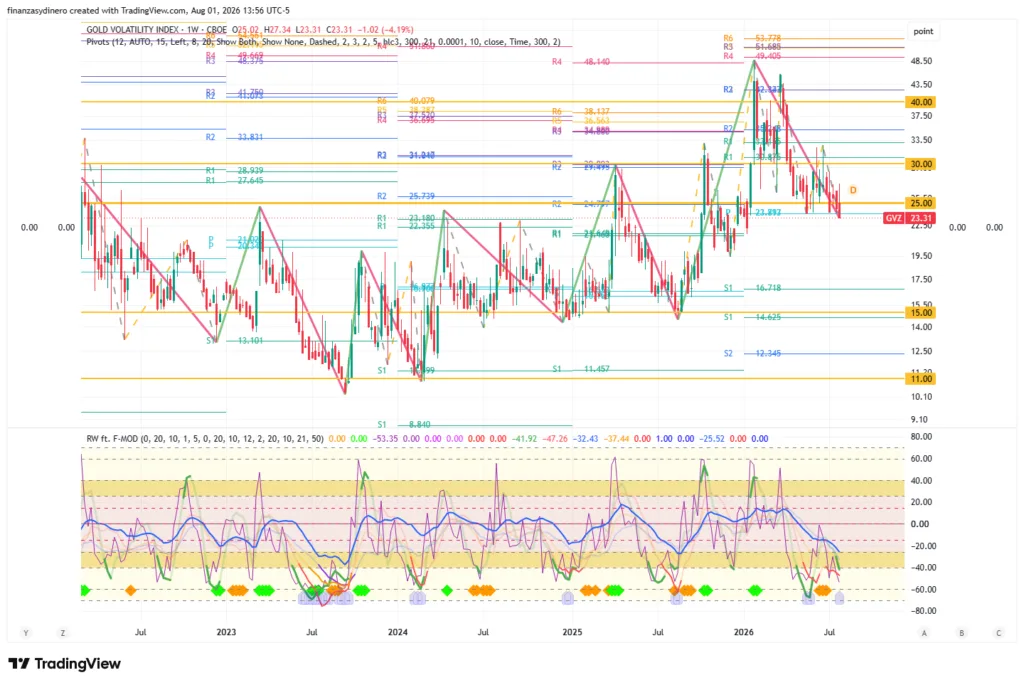Screen dimensions: 1024x685
Task: Click the orange D marker beside the latest candles
Action: [x=853, y=190]
